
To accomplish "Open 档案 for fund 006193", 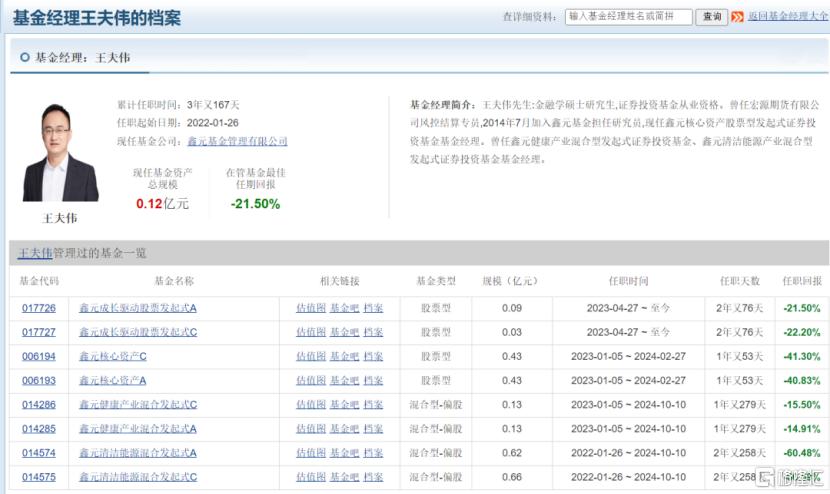I will pos(373,381).
